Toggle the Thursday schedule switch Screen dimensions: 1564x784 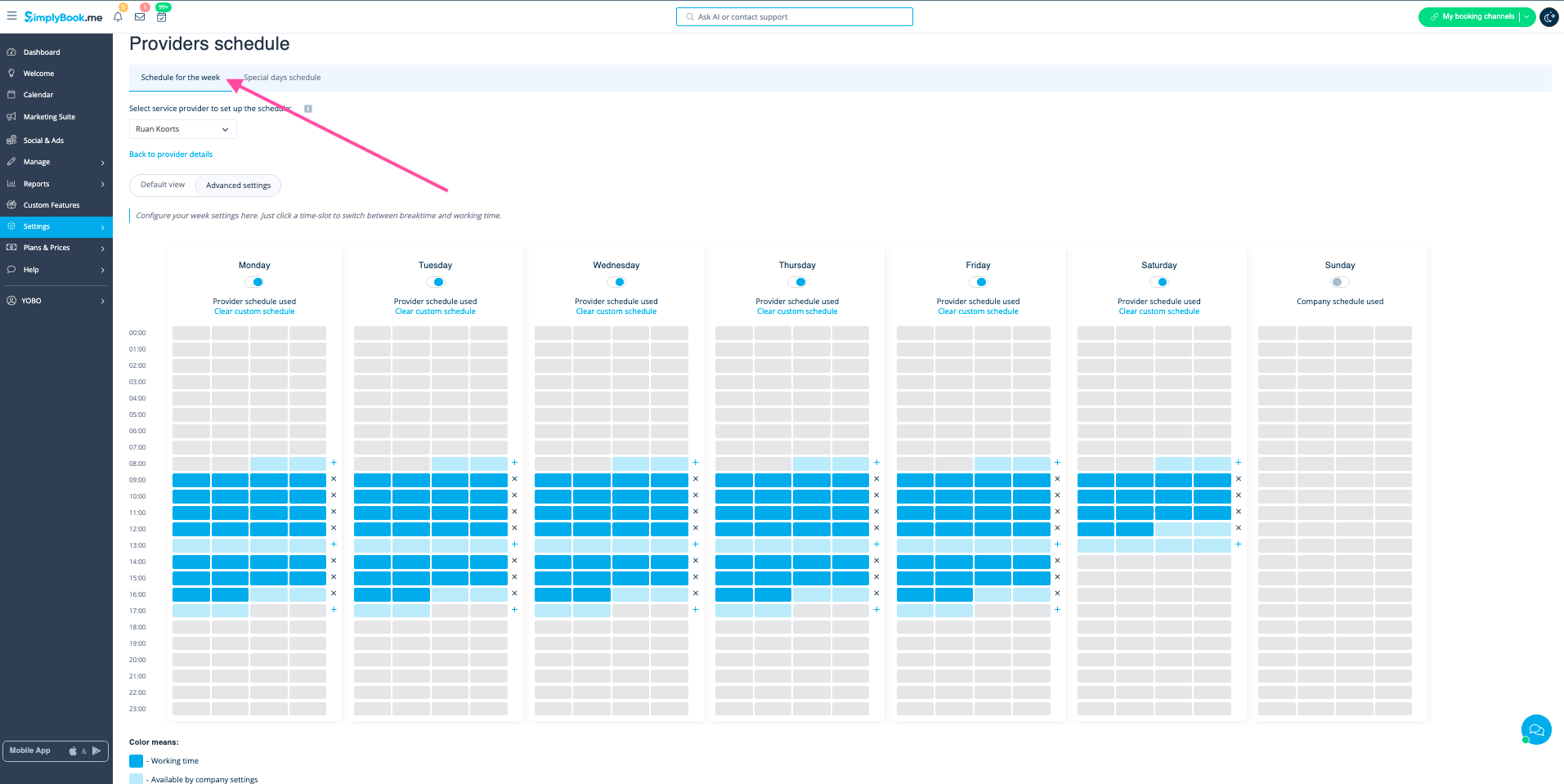pos(797,282)
